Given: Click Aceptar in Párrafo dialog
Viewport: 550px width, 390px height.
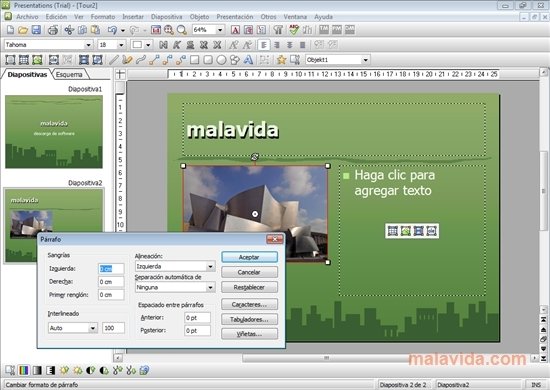Looking at the screenshot, I should (249, 257).
